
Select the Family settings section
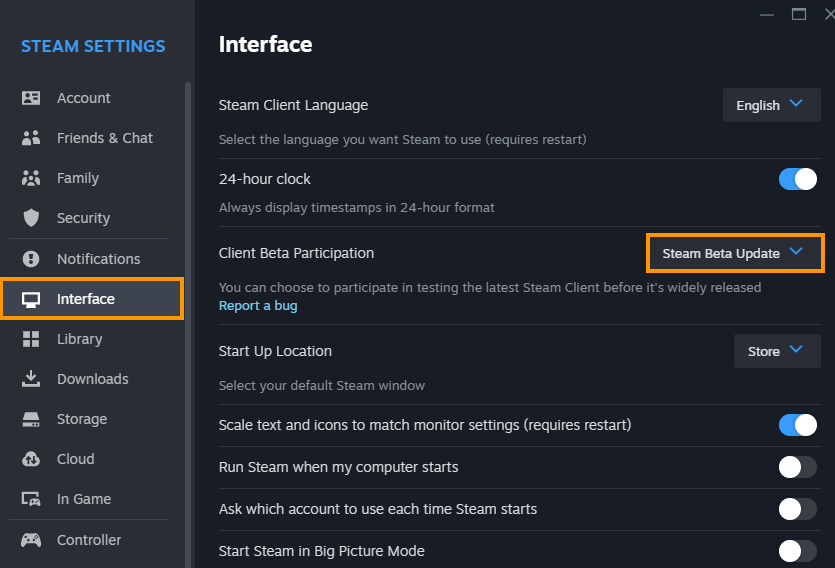coord(92,178)
